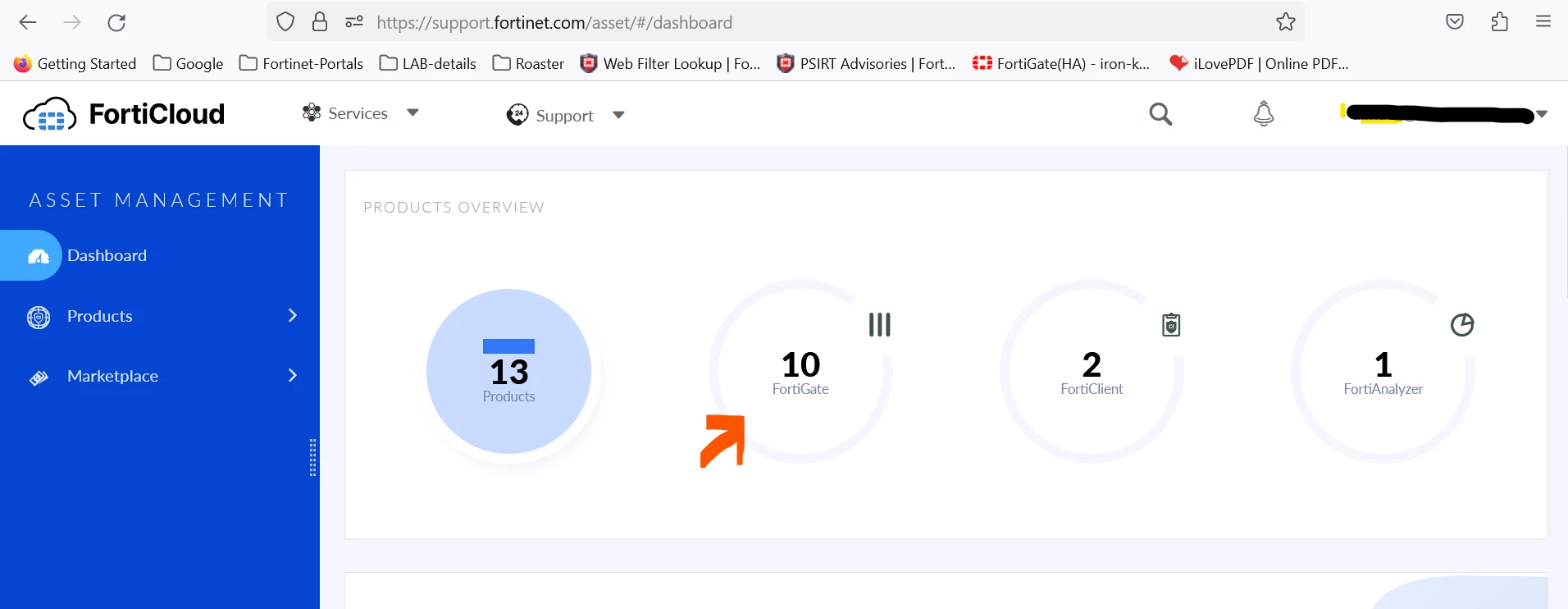Expand the Support dropdown arrow
The width and height of the screenshot is (1568, 609).
point(618,115)
